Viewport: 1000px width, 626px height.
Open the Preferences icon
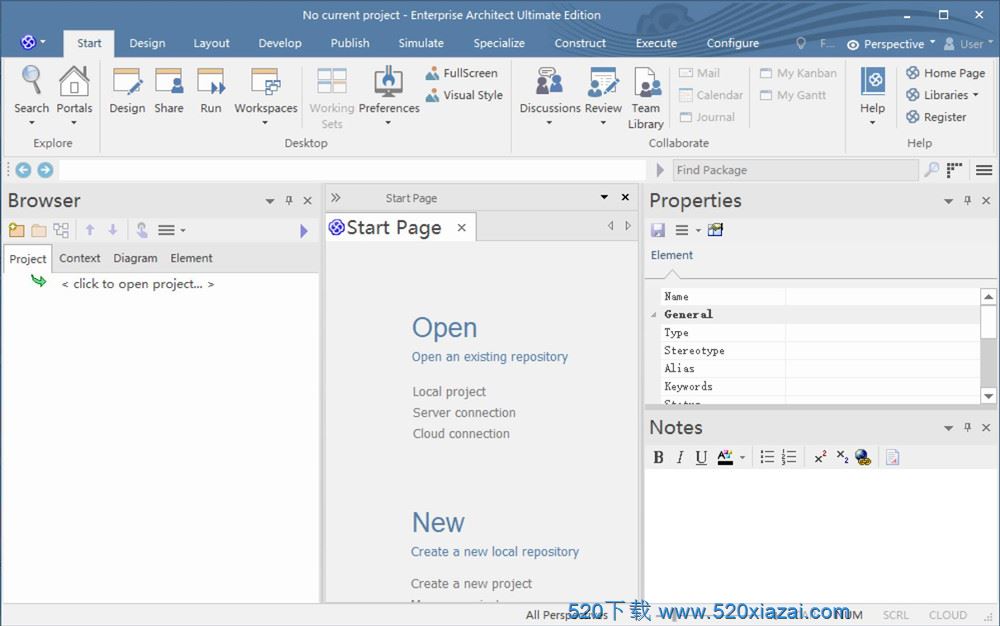388,94
